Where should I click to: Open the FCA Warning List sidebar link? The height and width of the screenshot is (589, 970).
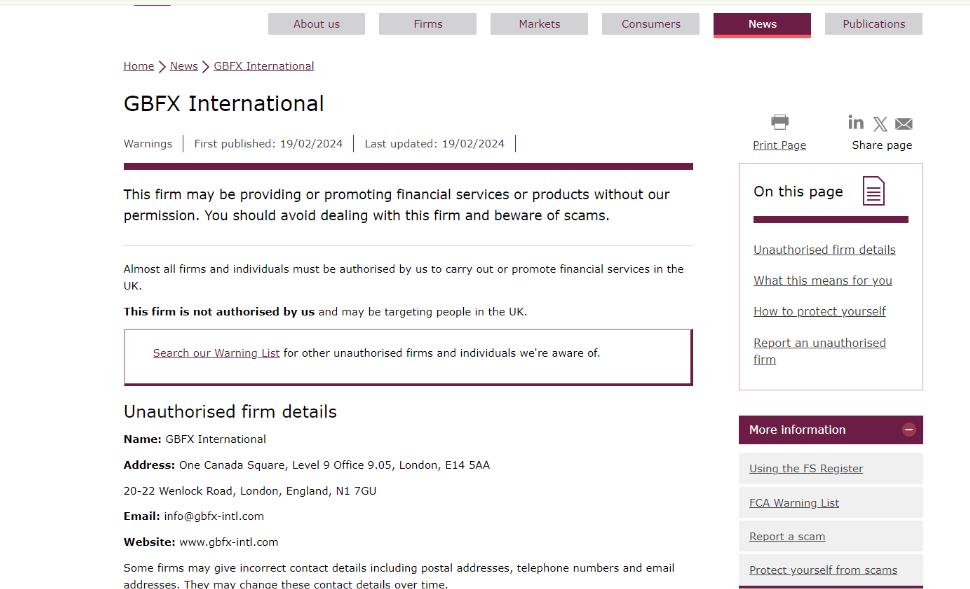pyautogui.click(x=794, y=503)
